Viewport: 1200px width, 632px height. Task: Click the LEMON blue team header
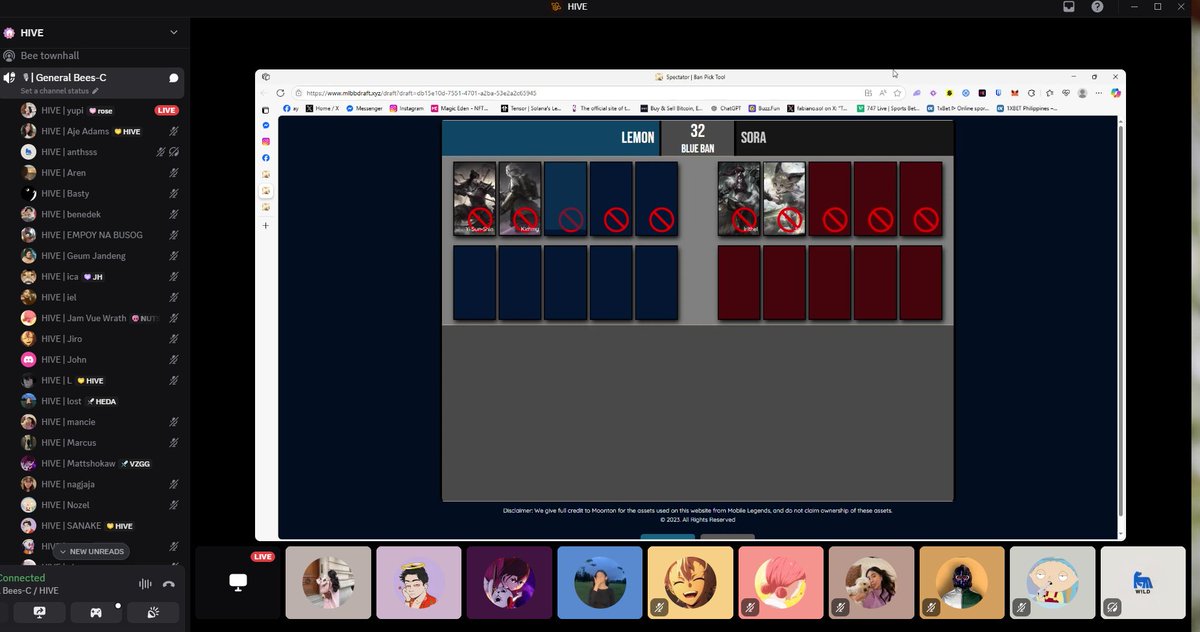[x=551, y=138]
